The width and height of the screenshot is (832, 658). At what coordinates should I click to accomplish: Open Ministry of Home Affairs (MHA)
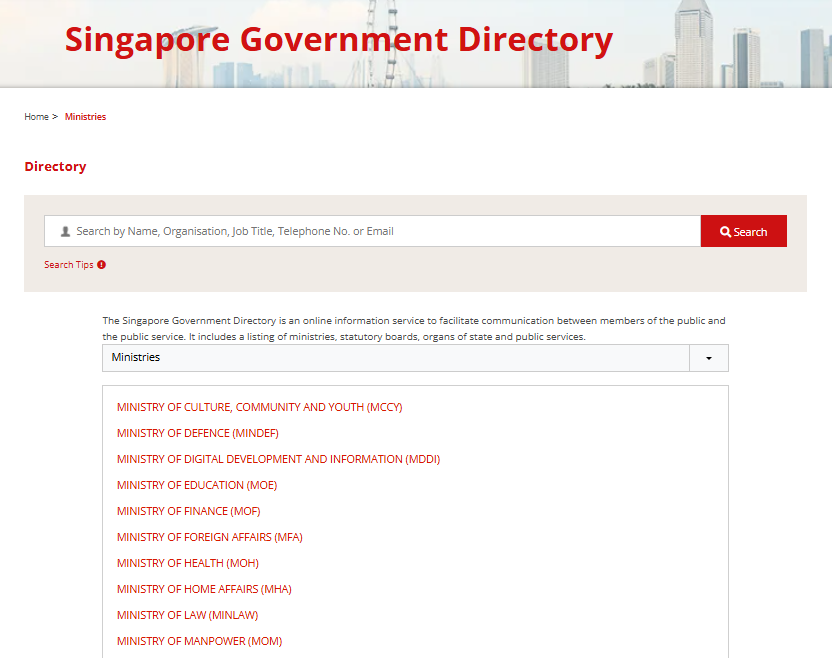(x=204, y=589)
